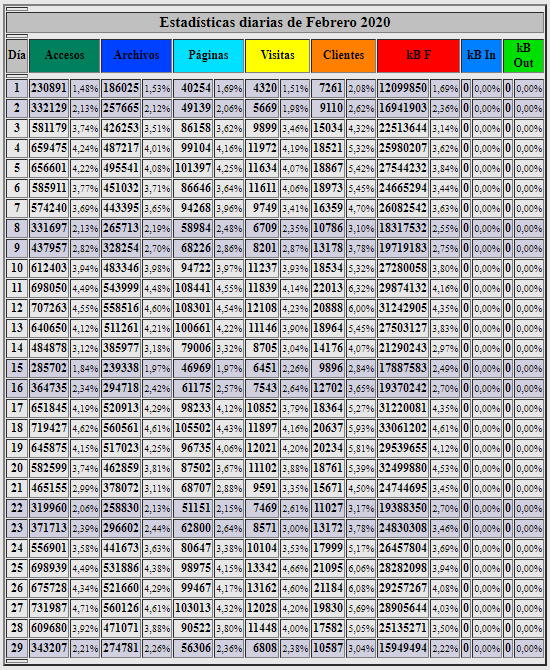Click Archivos value 560561 for day 18
The width and height of the screenshot is (550, 670).
tap(121, 428)
